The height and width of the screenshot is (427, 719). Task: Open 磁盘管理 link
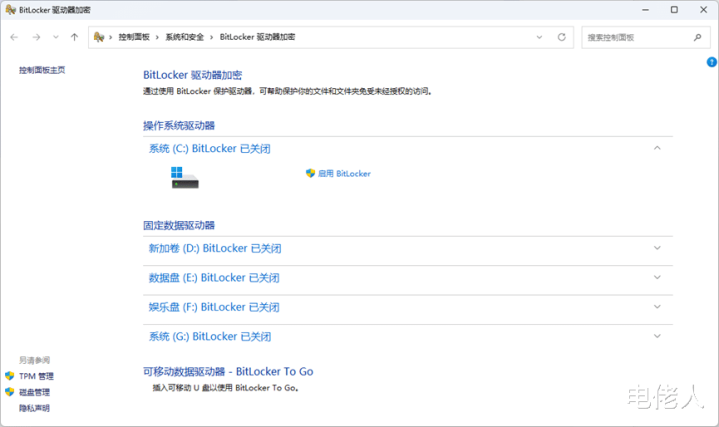point(34,392)
